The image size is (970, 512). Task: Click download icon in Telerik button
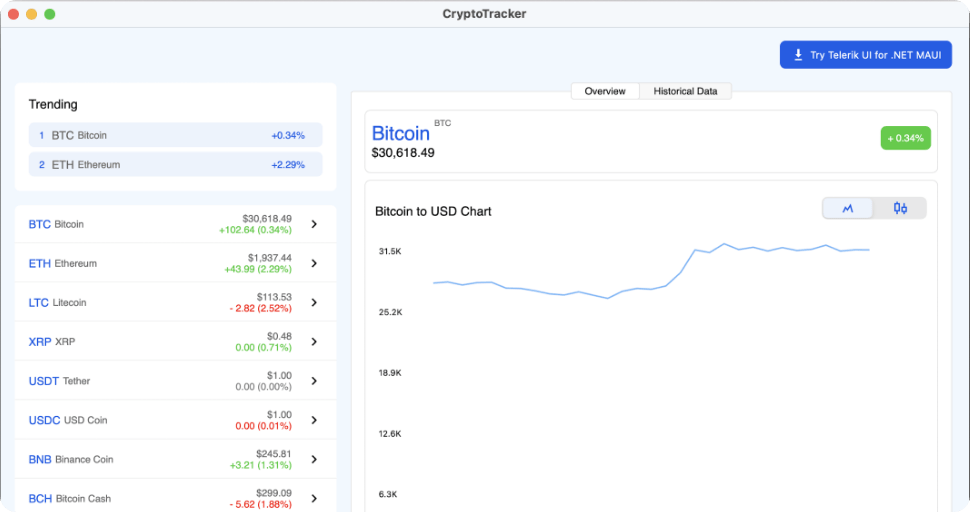[x=798, y=55]
